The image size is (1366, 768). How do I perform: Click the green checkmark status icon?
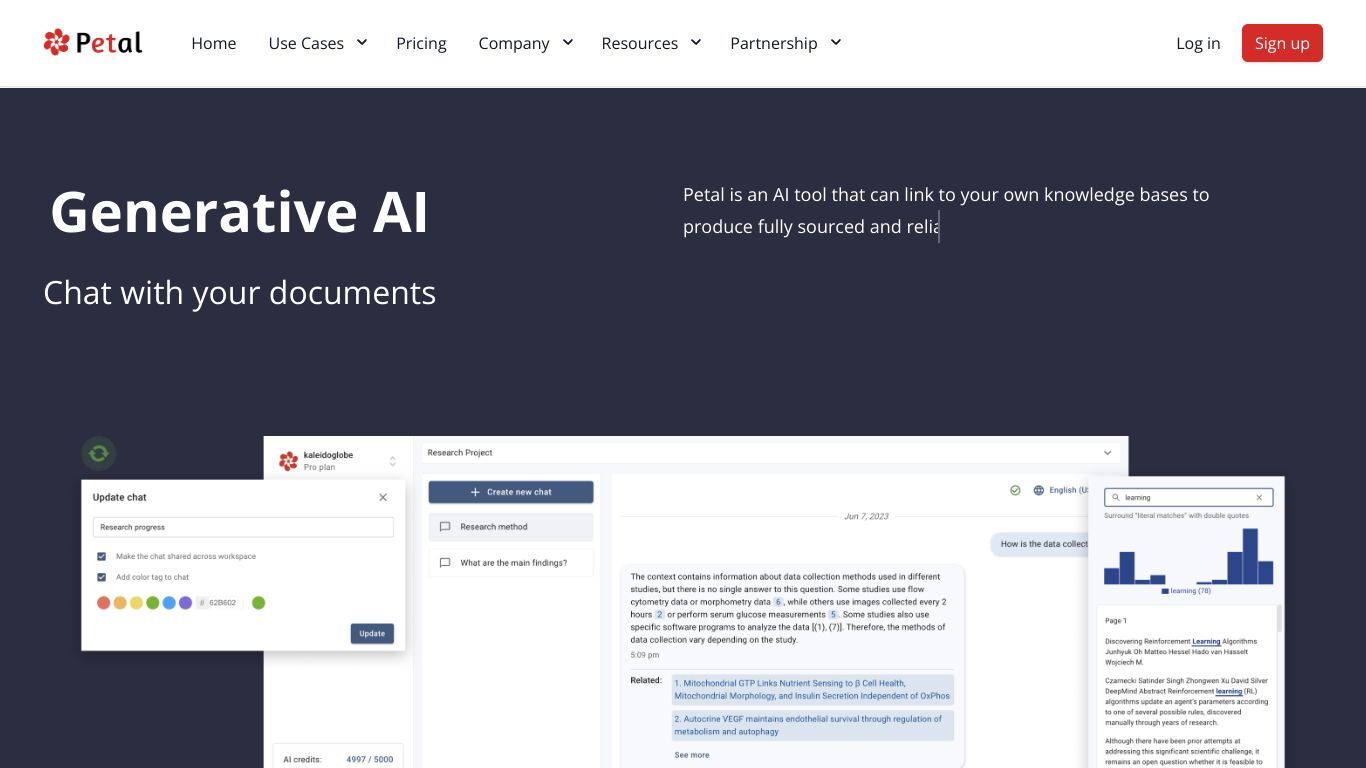coord(1015,490)
